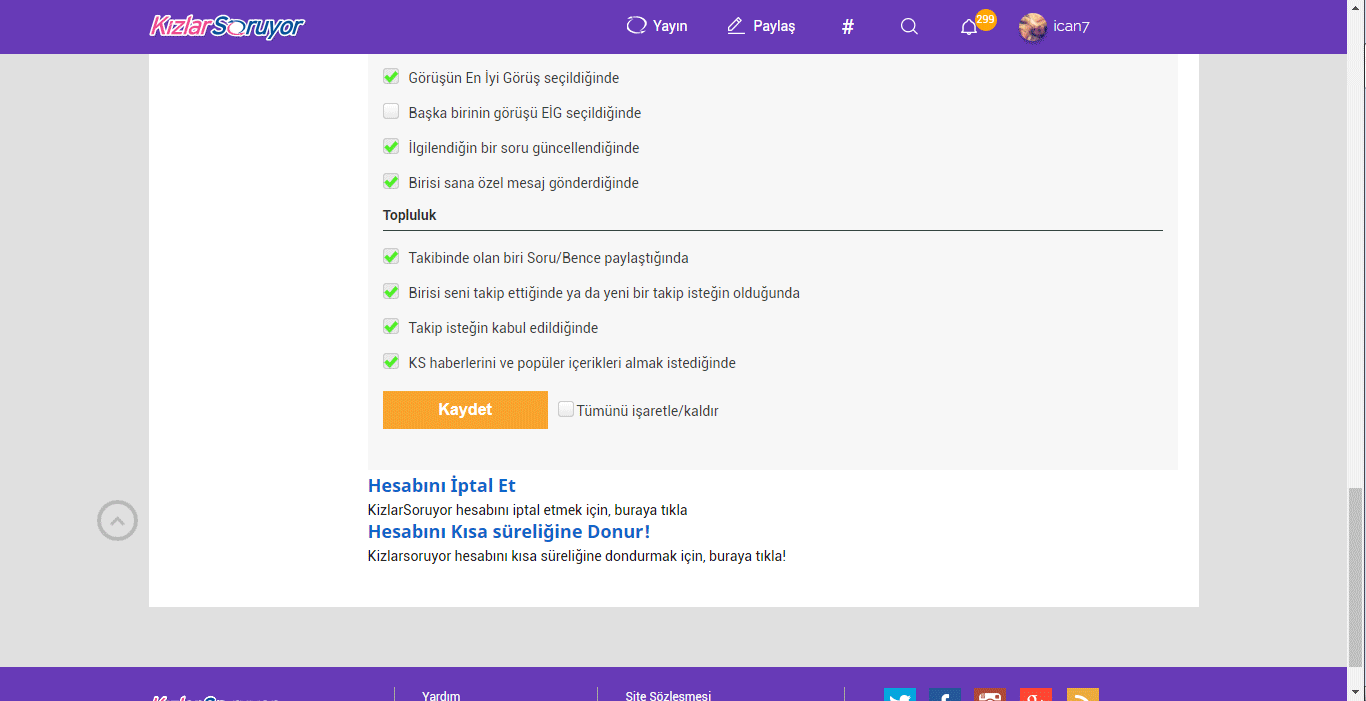This screenshot has width=1366, height=701.
Task: Open the Google Plus footer icon
Action: tap(1036, 695)
